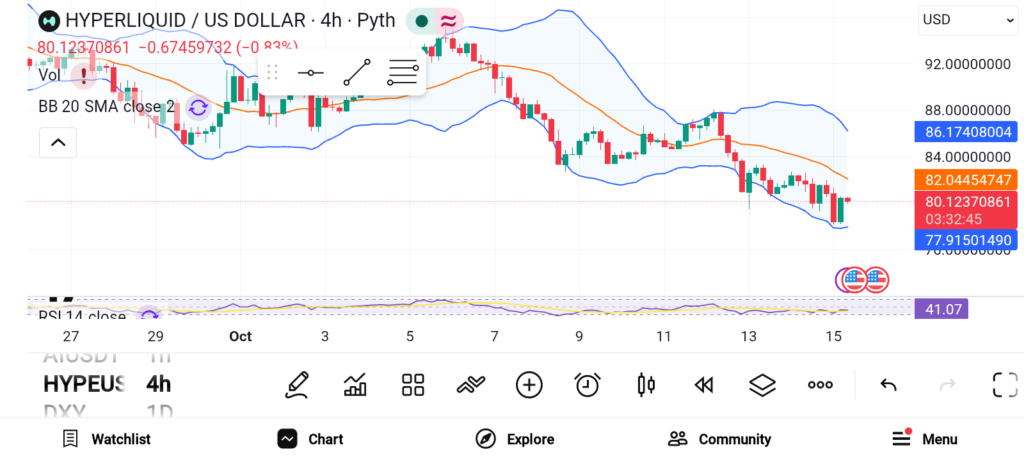This screenshot has width=1024, height=461.
Task: Undo last action with arrow icon
Action: point(888,385)
